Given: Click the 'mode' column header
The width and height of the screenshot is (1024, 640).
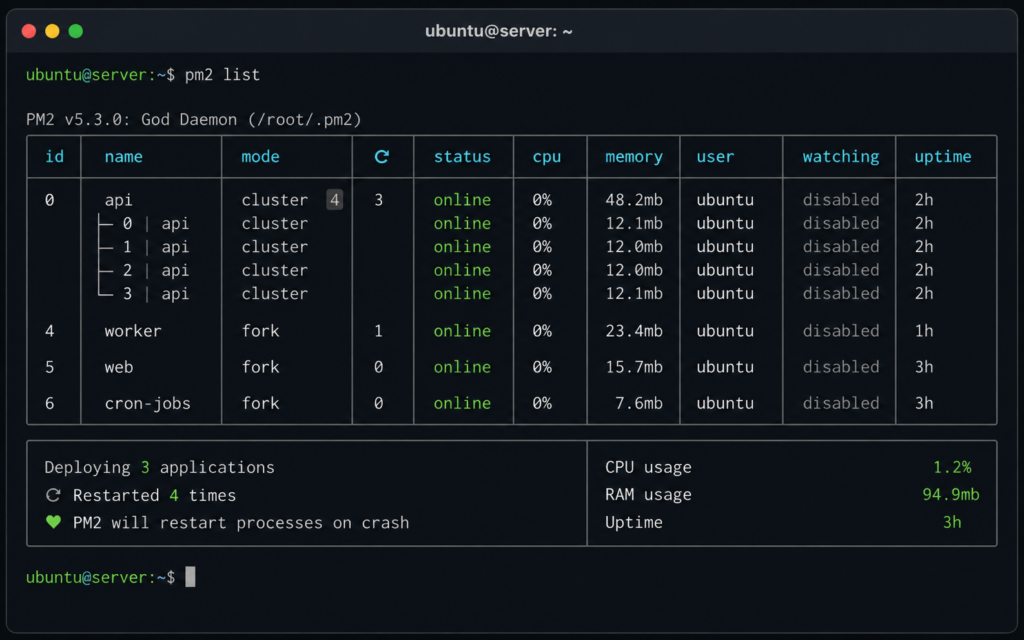Looking at the screenshot, I should [260, 157].
